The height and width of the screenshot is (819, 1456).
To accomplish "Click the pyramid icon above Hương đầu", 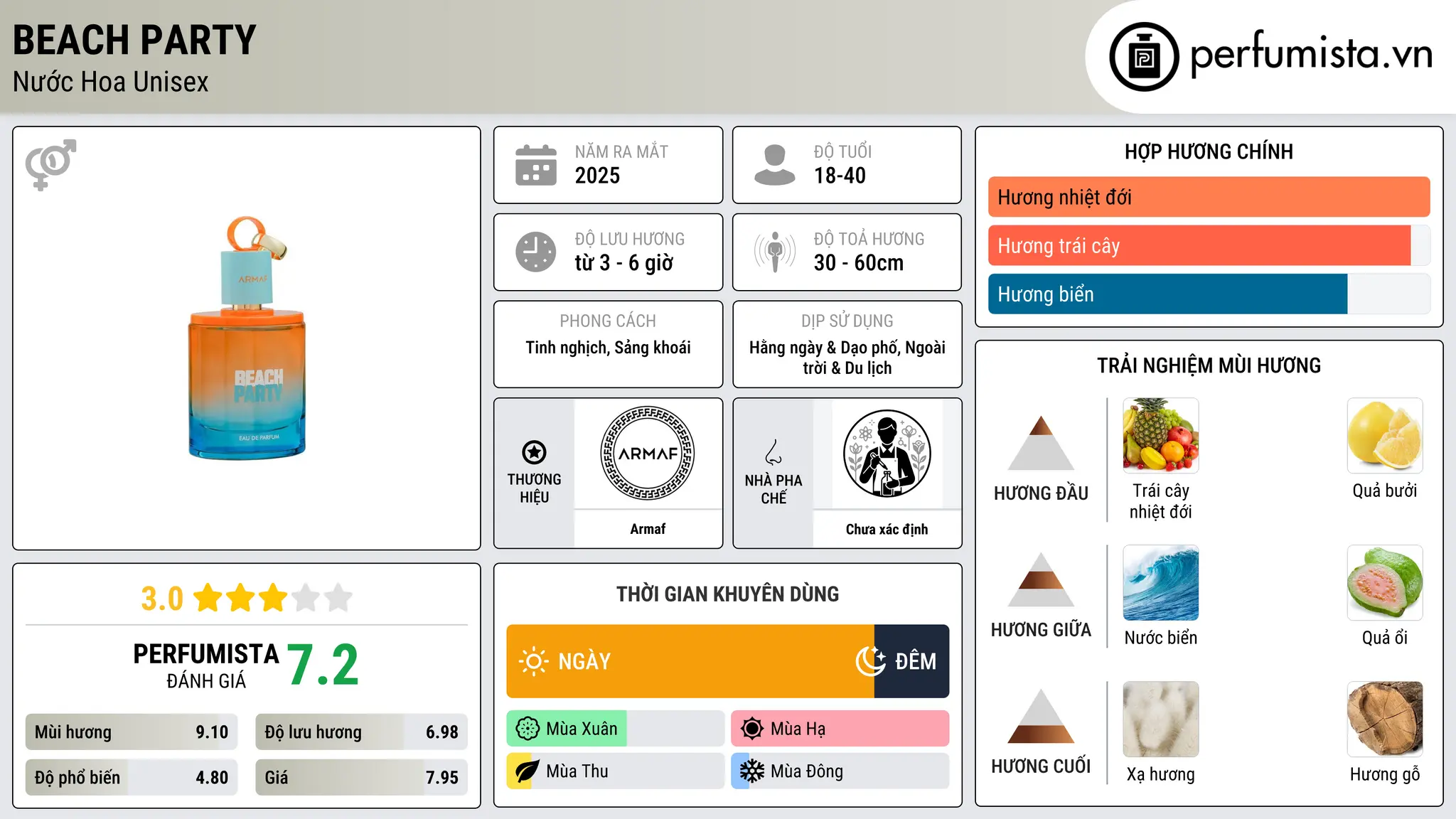I will click(x=1041, y=443).
